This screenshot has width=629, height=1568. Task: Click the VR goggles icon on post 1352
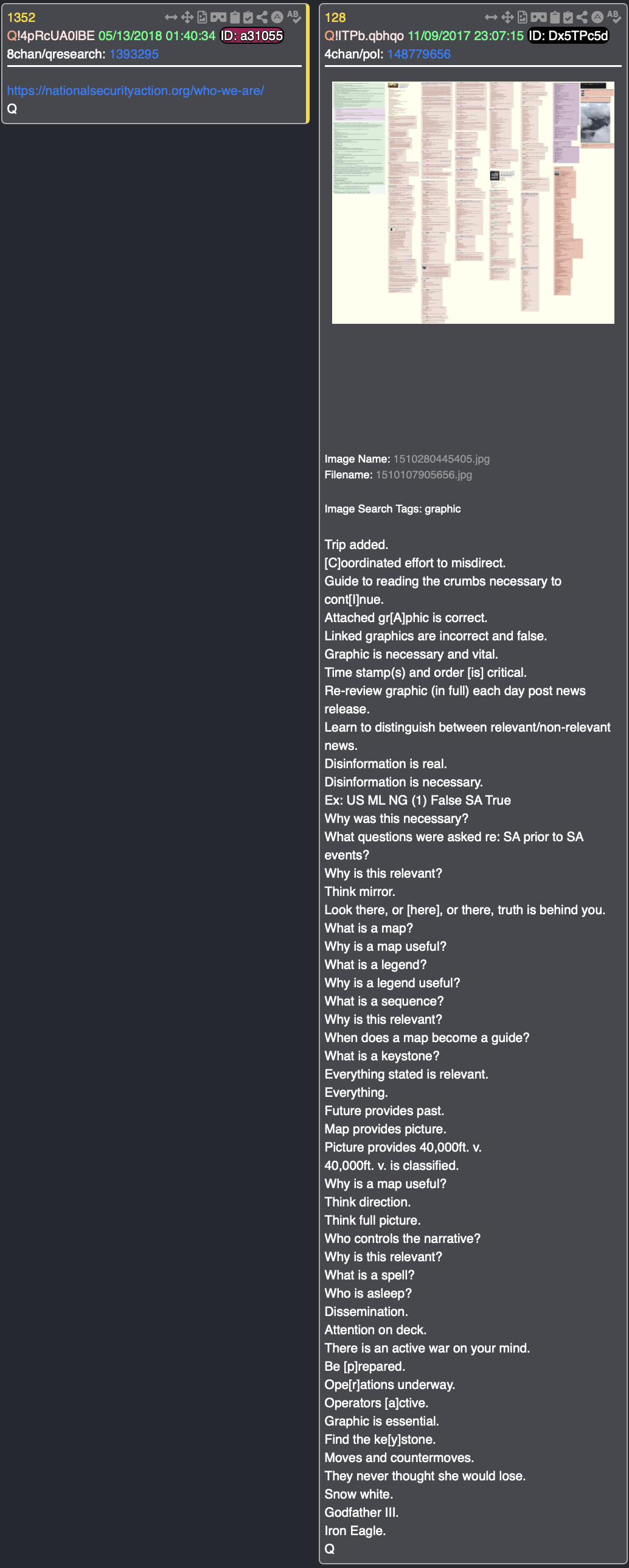pos(218,17)
